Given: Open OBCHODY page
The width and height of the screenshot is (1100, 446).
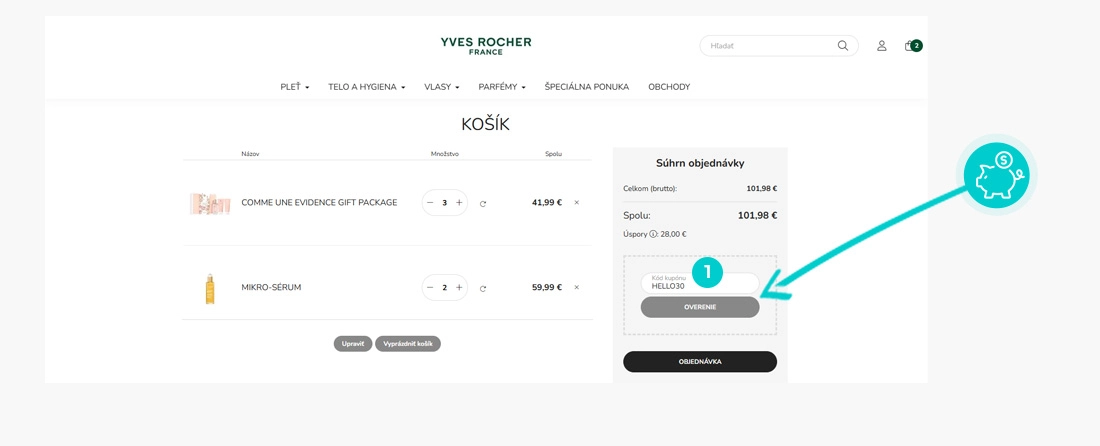Looking at the screenshot, I should [x=669, y=87].
